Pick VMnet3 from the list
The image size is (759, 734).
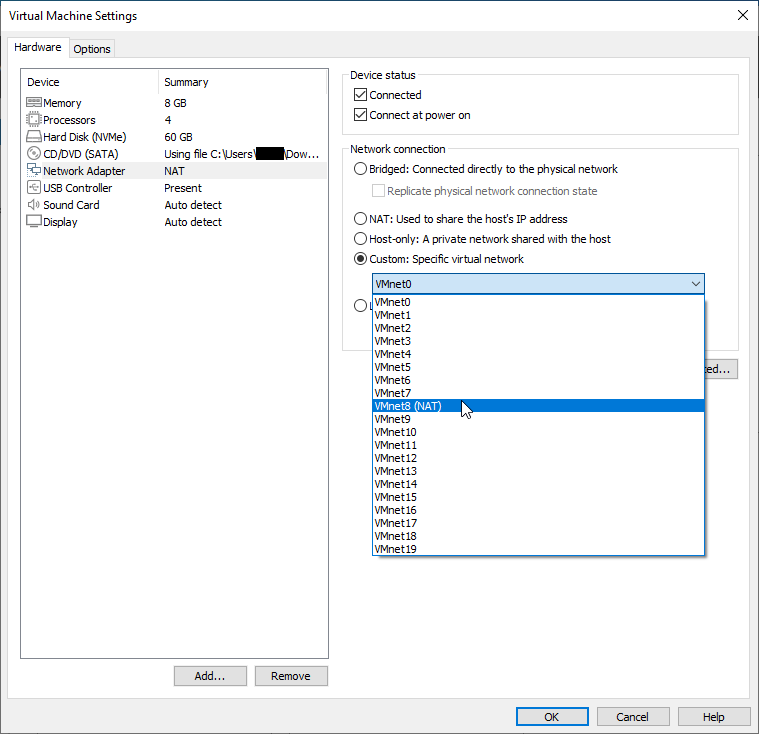538,341
